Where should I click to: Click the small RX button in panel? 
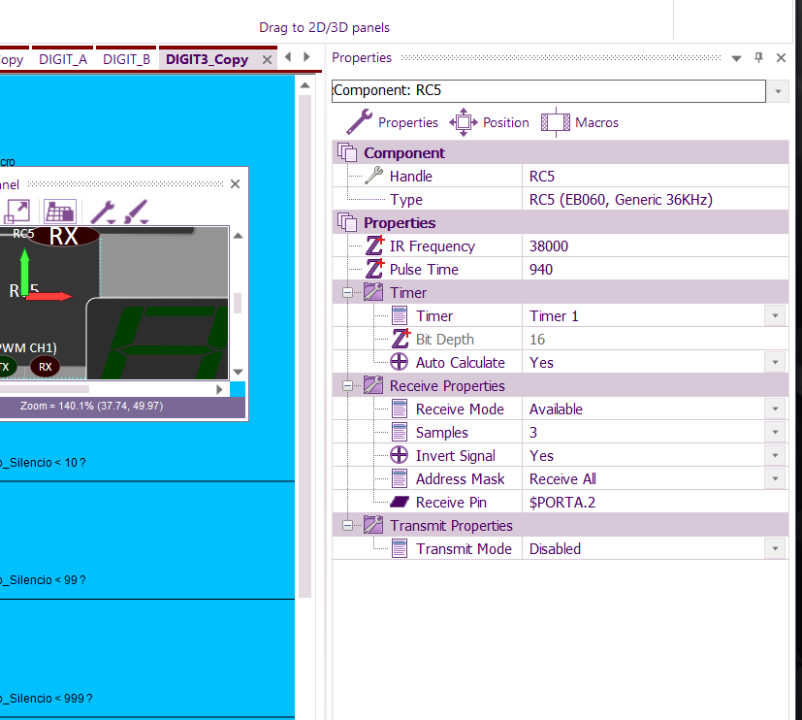45,367
